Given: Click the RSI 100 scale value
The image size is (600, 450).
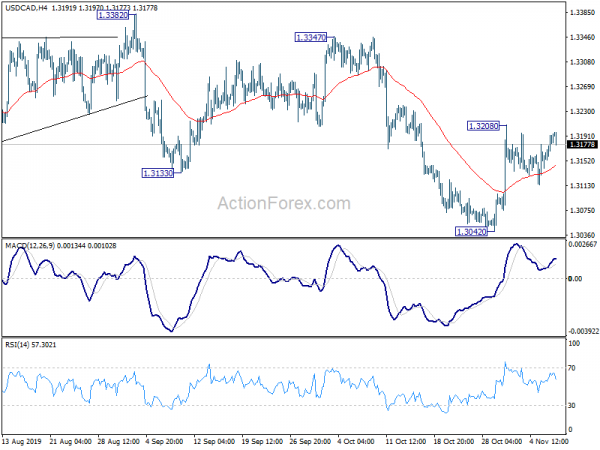Looking at the screenshot, I should [574, 344].
